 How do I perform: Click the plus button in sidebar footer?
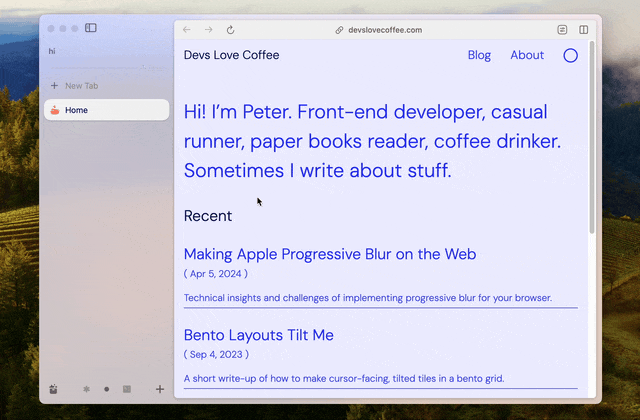159,389
